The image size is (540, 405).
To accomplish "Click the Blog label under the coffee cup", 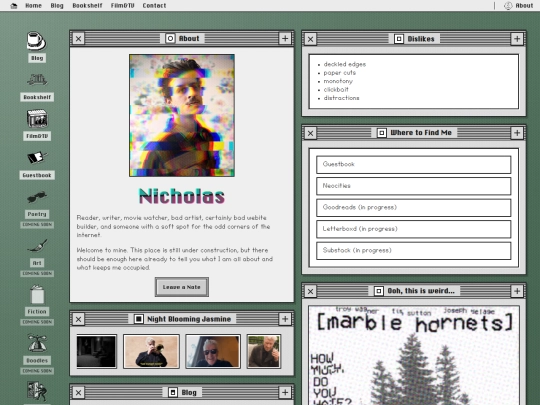I will (x=37, y=58).
